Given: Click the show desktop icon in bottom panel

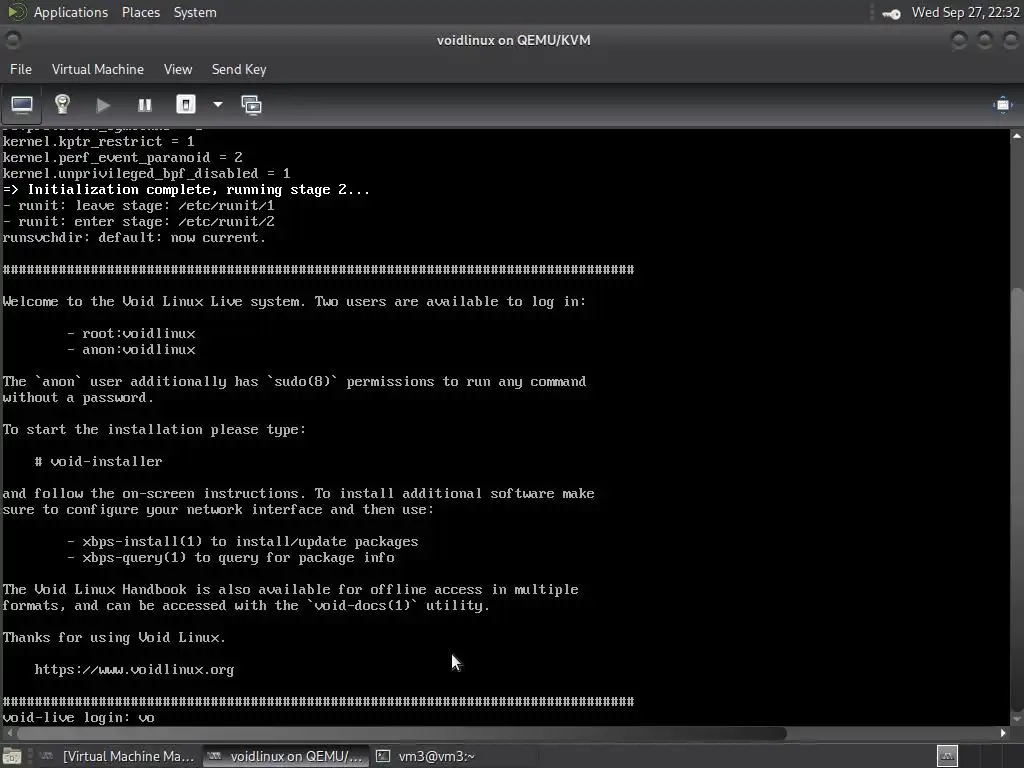Looking at the screenshot, I should [x=12, y=756].
